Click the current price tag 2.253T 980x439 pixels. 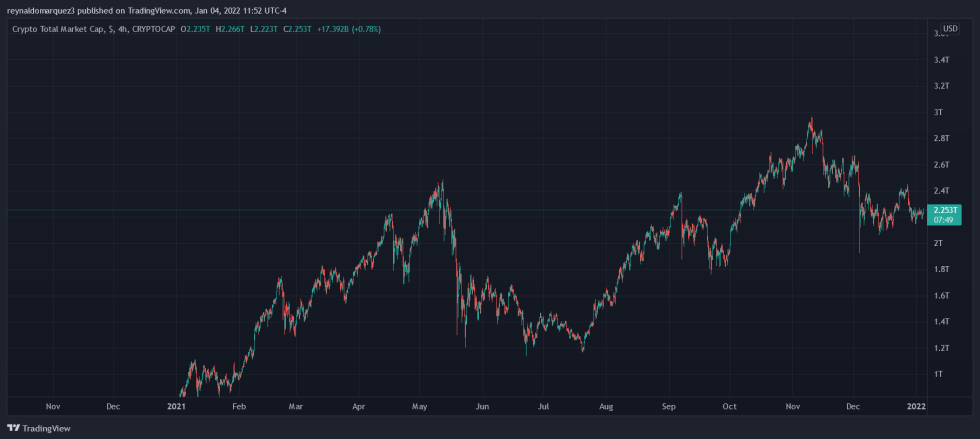(944, 211)
